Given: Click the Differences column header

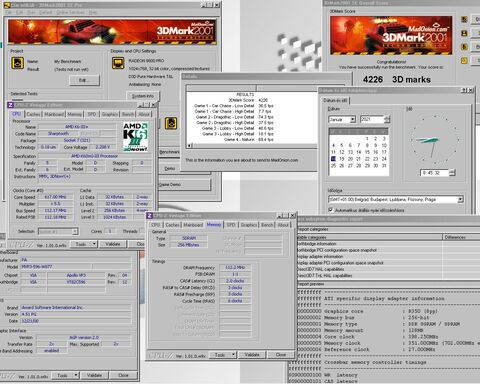Looking at the screenshot, I should click(x=461, y=237).
